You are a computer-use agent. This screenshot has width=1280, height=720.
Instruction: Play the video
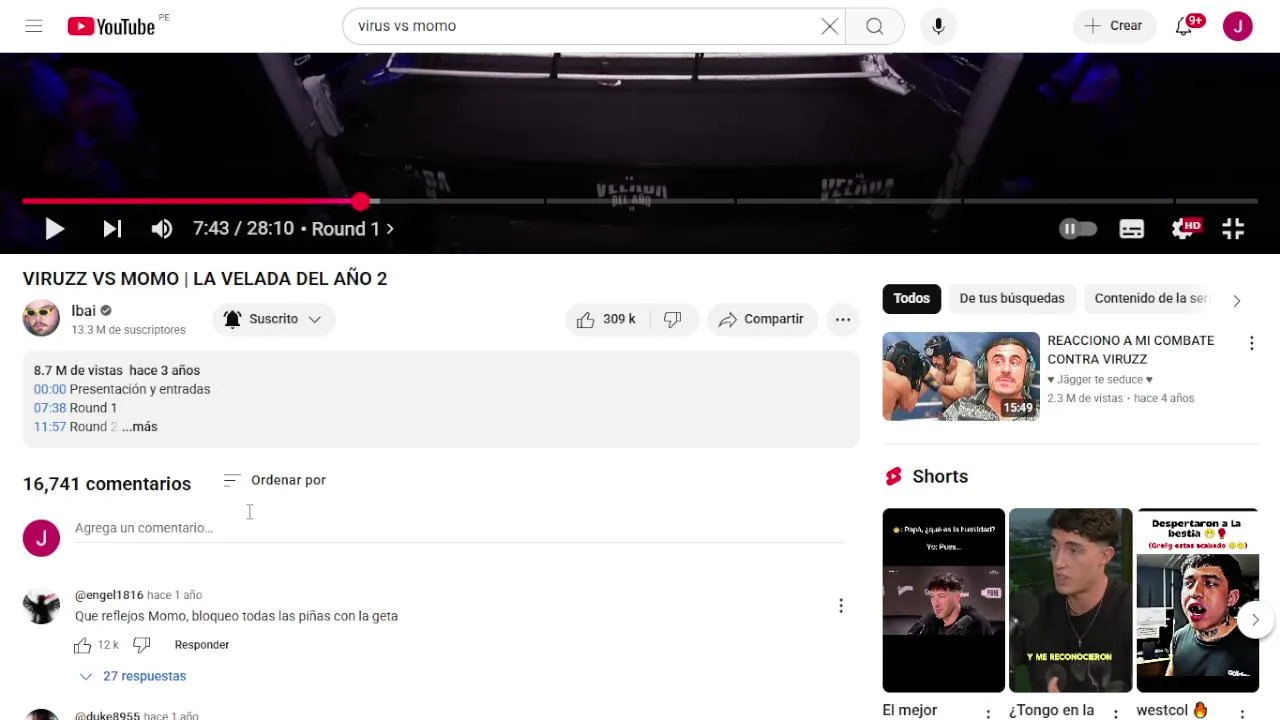[54, 229]
